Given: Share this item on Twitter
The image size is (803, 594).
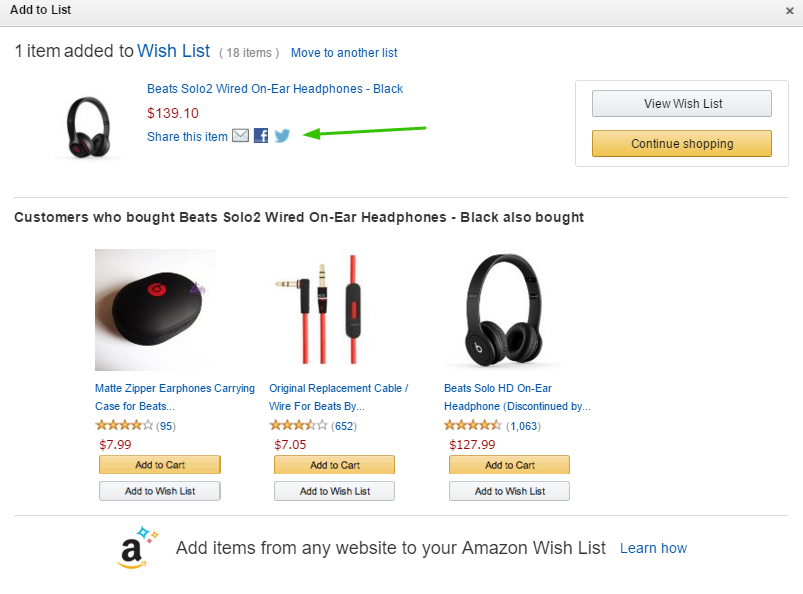Looking at the screenshot, I should point(282,136).
